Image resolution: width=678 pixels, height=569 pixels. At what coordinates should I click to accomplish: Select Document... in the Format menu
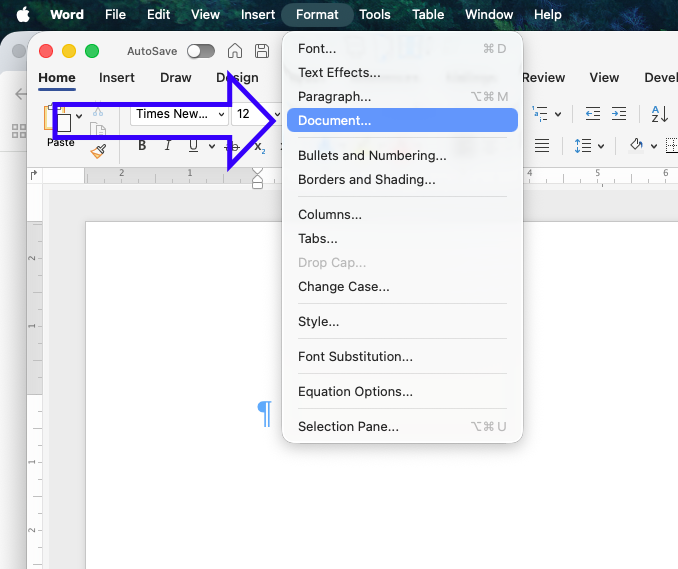402,120
